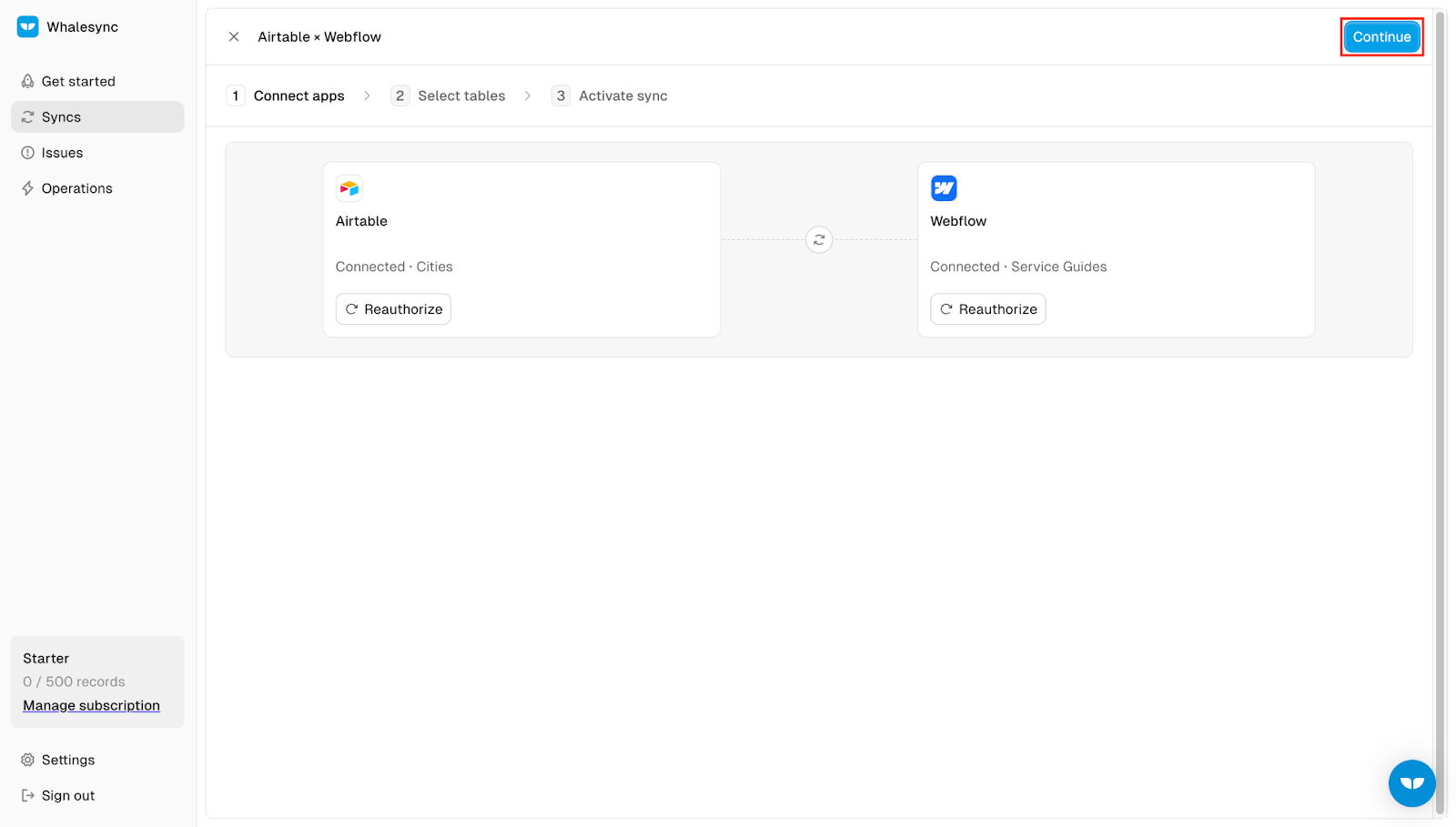Sign out of Whalesync
Screen dimensions: 1456x827
pos(97,795)
